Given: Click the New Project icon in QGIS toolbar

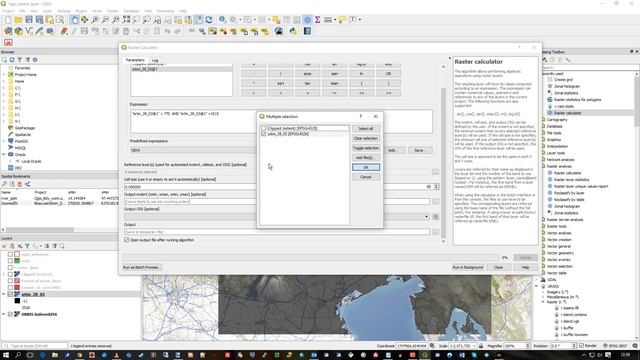Looking at the screenshot, I should point(8,20).
